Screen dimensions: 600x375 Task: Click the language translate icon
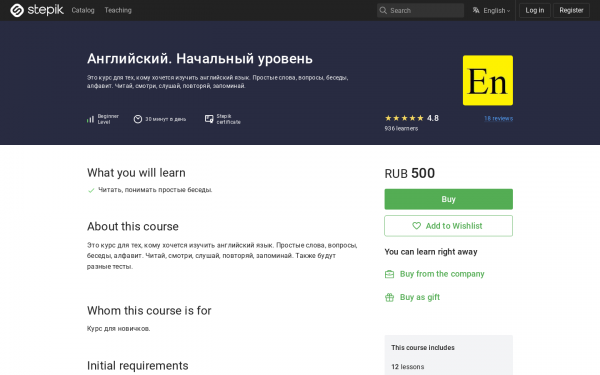[x=476, y=10]
